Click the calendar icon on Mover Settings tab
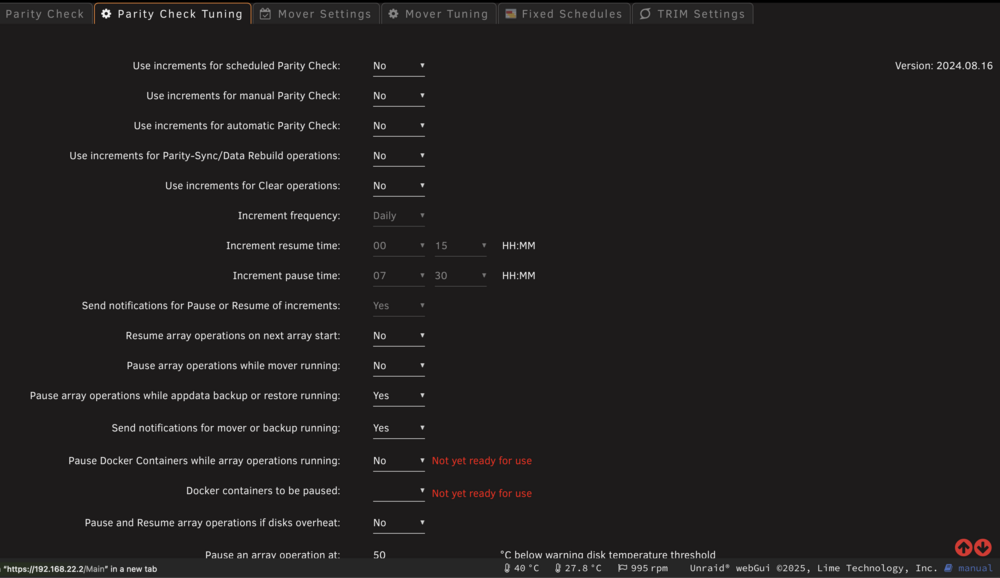This screenshot has width=1000, height=578. point(265,13)
